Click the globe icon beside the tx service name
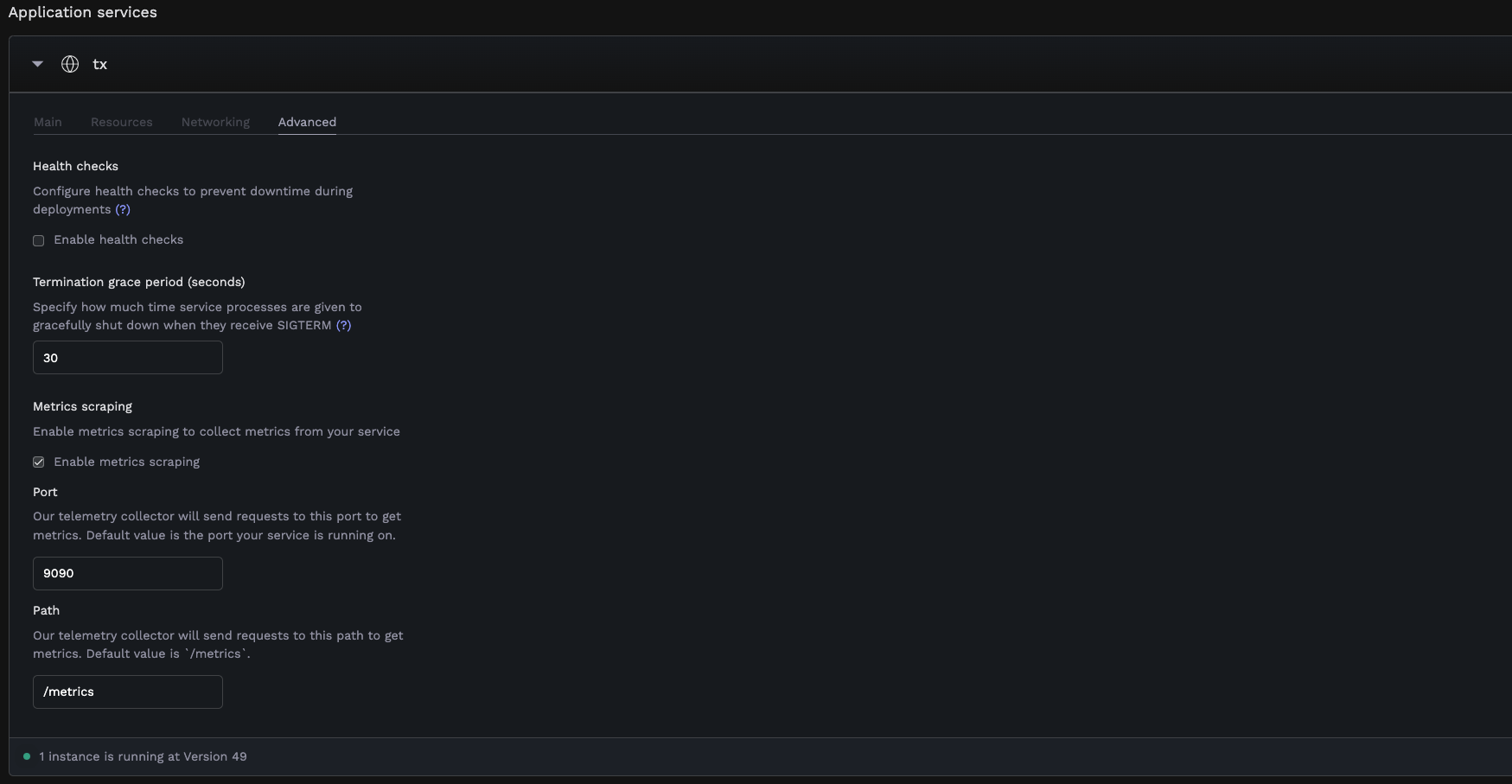The width and height of the screenshot is (1512, 784). point(69,63)
